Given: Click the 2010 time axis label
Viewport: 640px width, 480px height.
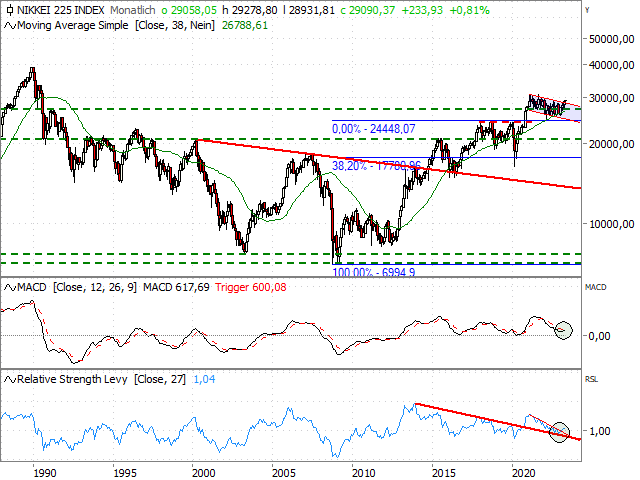Looking at the screenshot, I should point(363,473).
